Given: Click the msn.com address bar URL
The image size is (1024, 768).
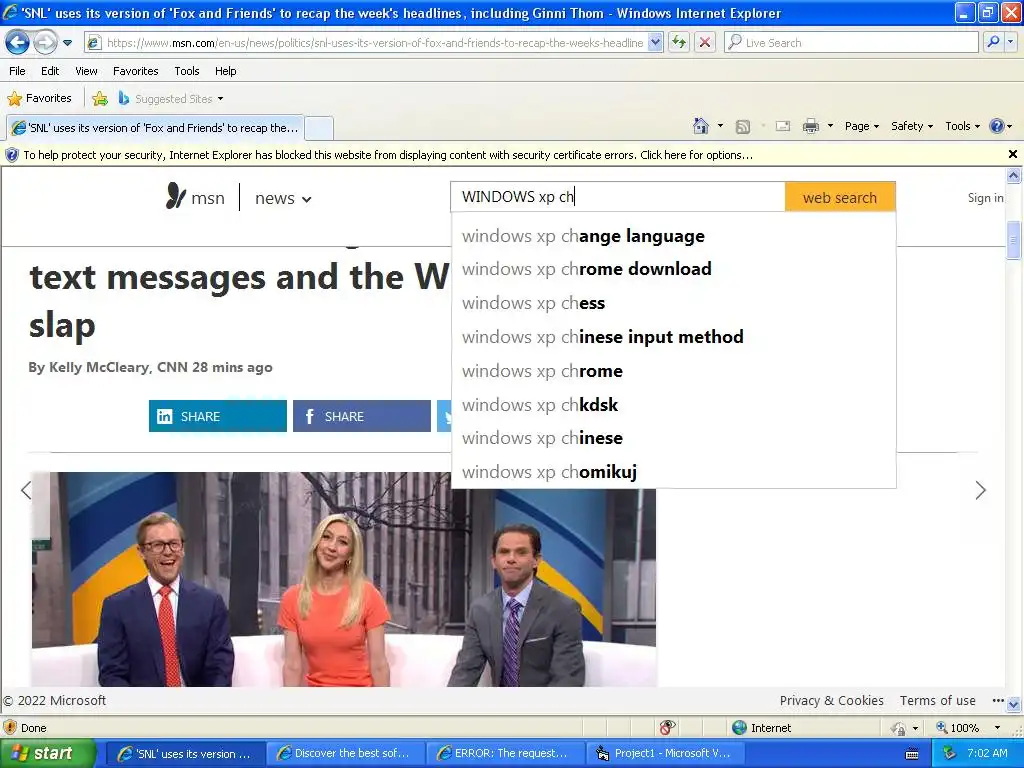Looking at the screenshot, I should click(374, 43).
